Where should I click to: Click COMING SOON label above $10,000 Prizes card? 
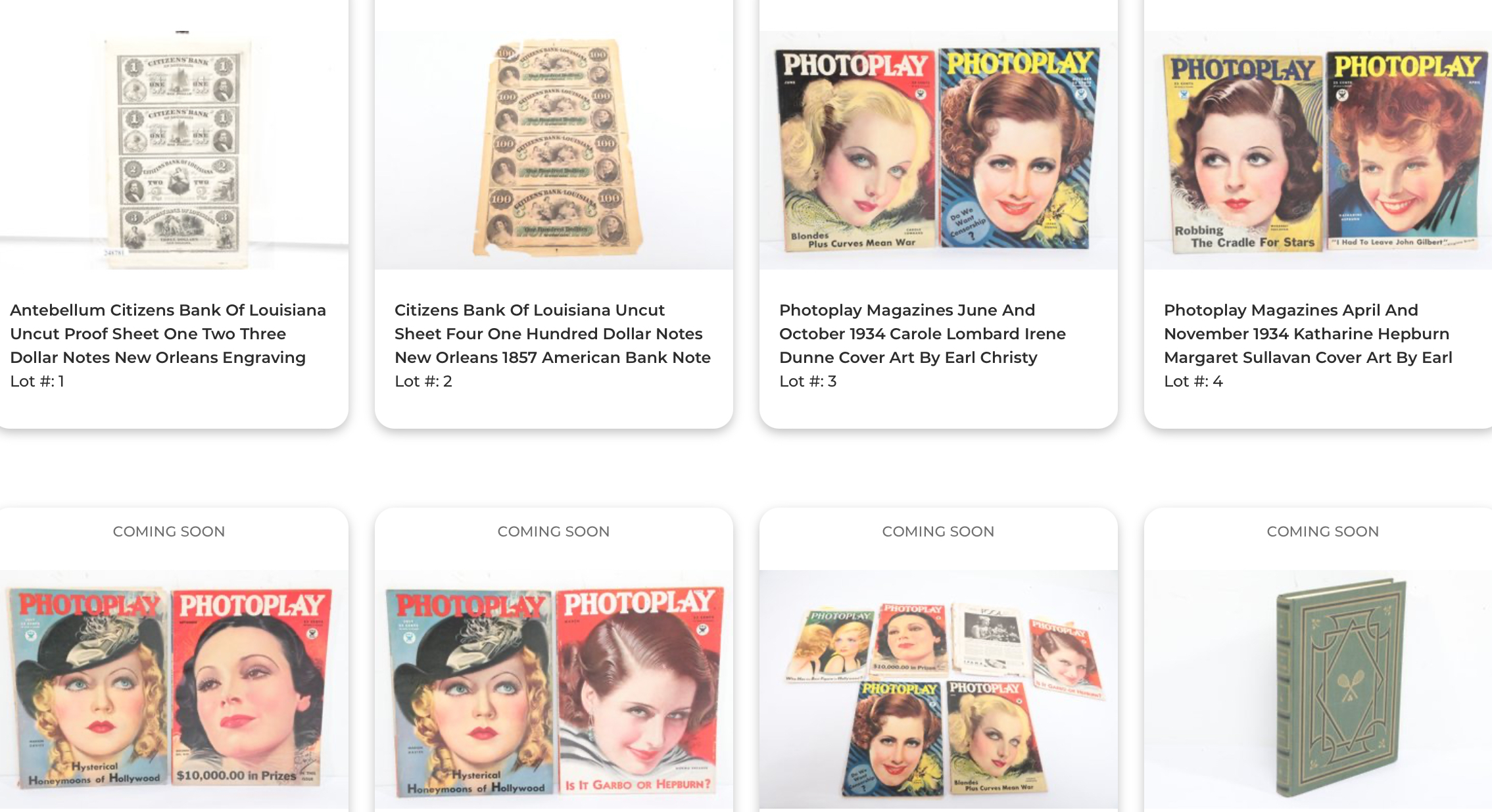click(168, 531)
